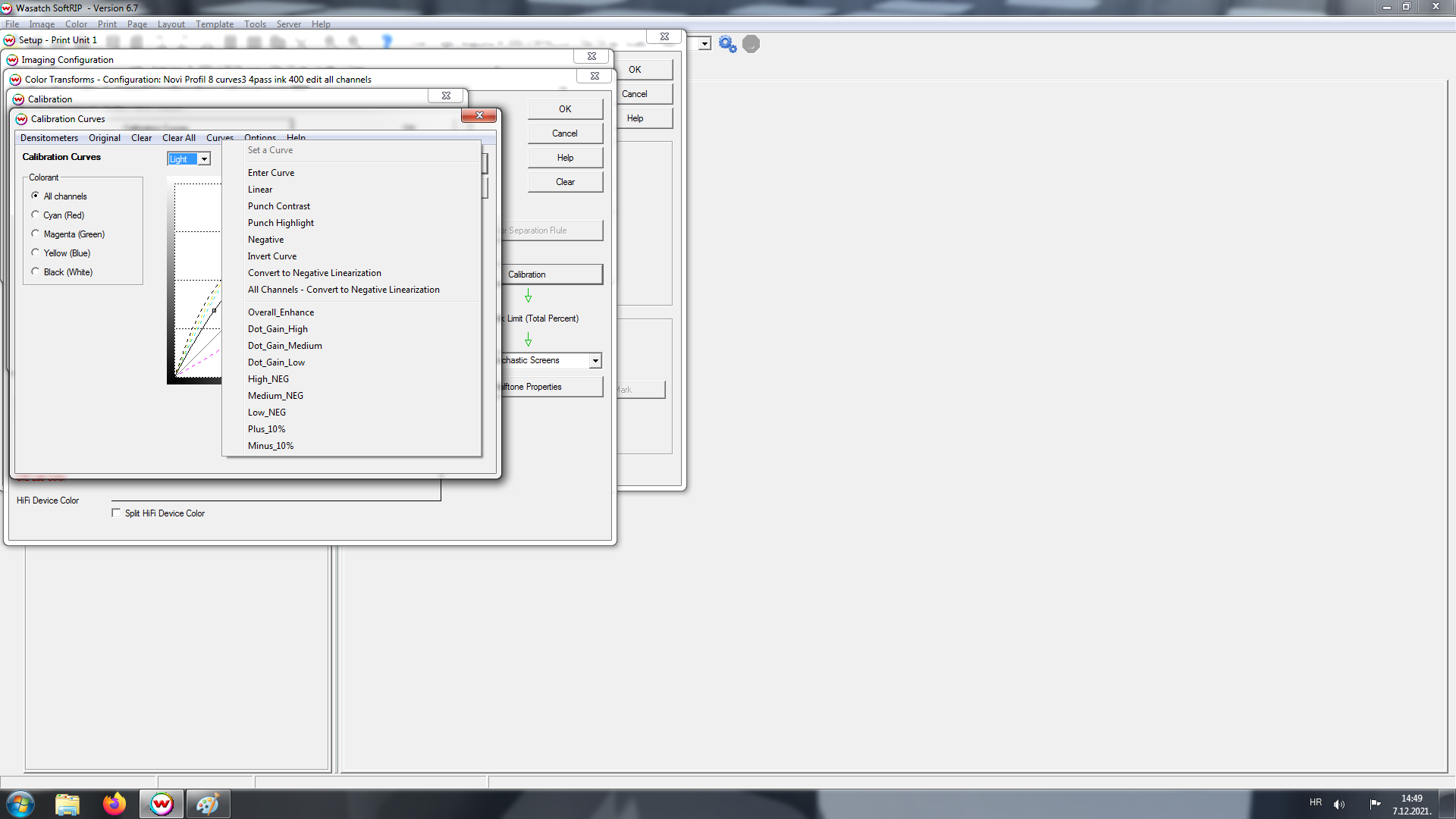This screenshot has width=1456, height=819.
Task: Click Clear in Calibration Curves menu
Action: pos(141,138)
